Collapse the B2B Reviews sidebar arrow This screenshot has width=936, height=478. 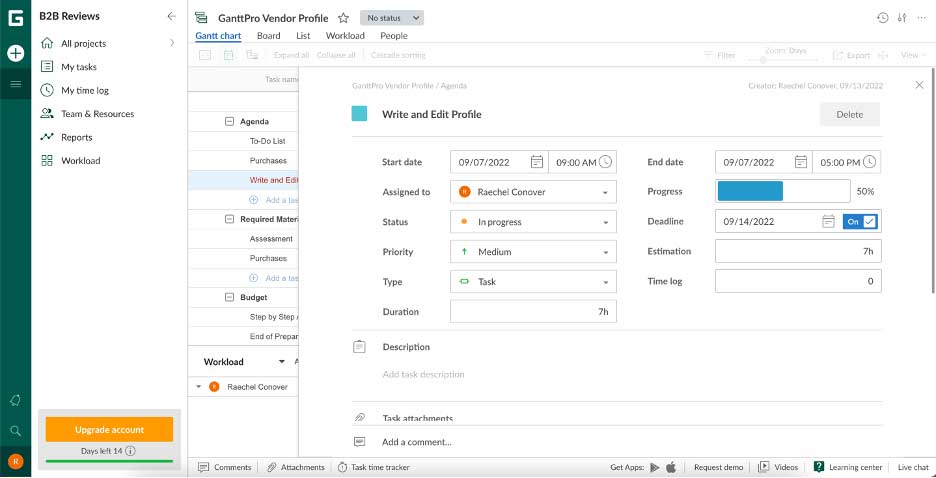(172, 16)
